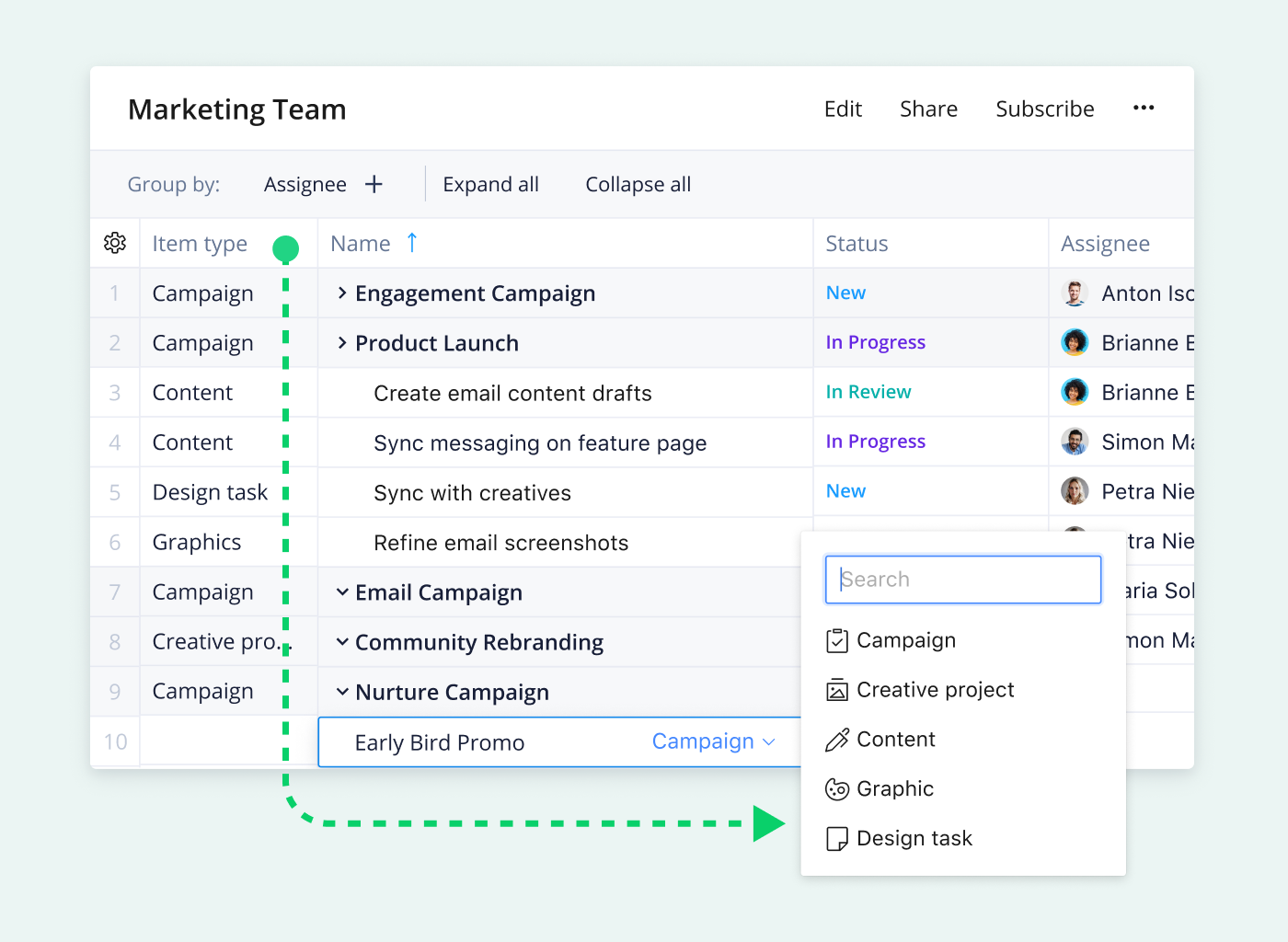1288x942 pixels.
Task: Collapse the Community Rebranding row
Action: click(342, 642)
